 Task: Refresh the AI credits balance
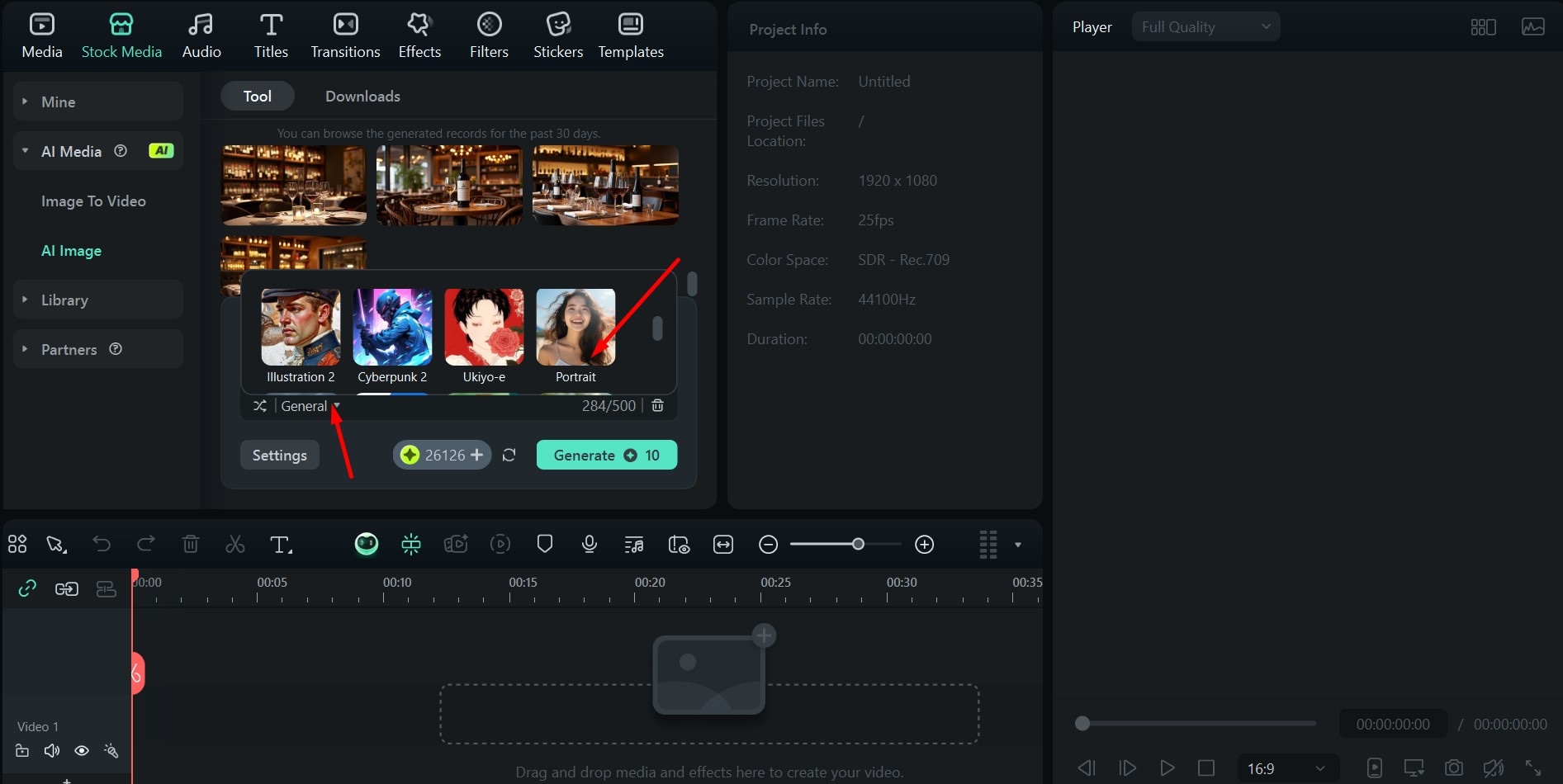[509, 456]
